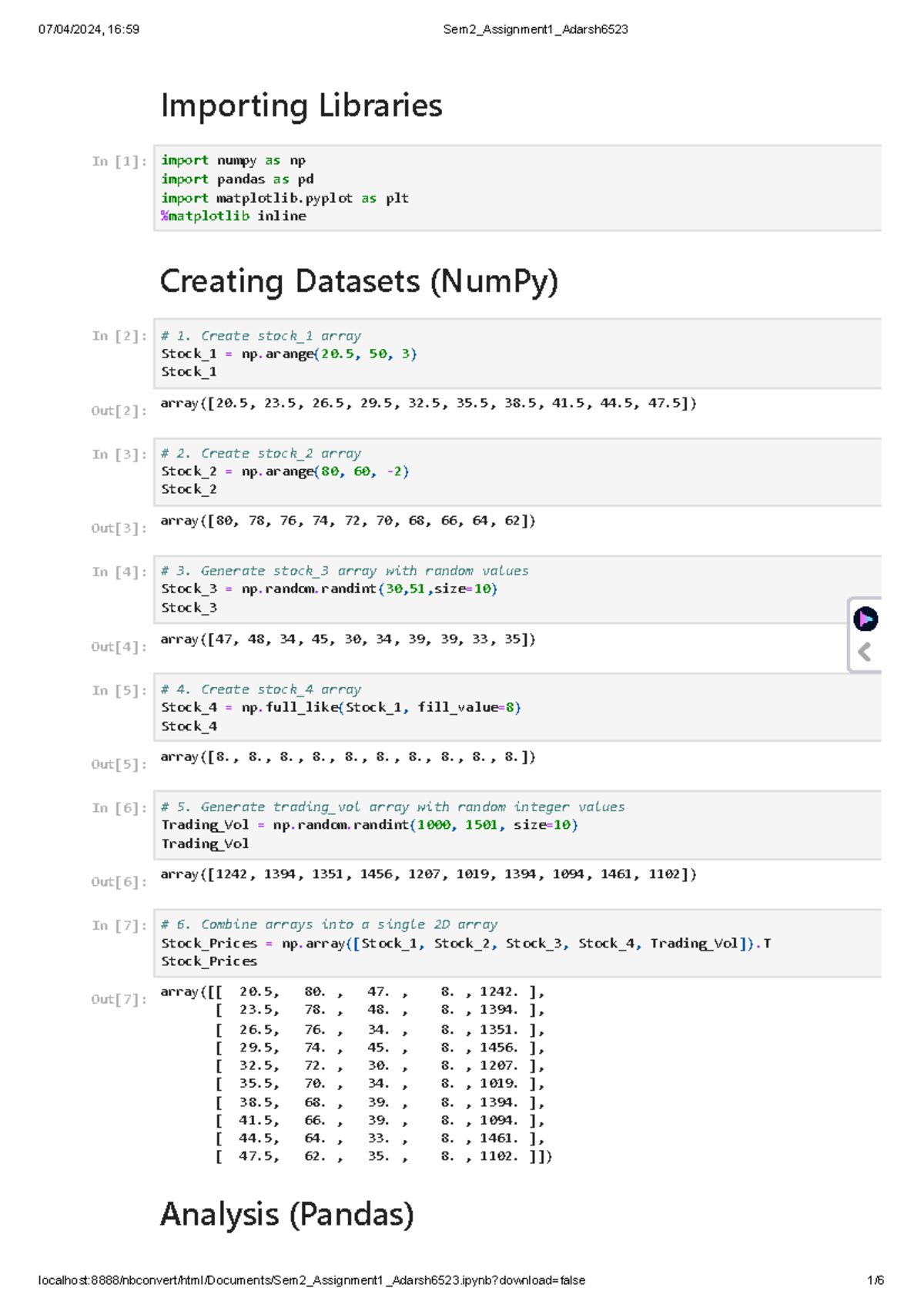Click the page title 'Sem2_Assignment1_Adarsh6523'
The height and width of the screenshot is (1308, 924).
(536, 29)
